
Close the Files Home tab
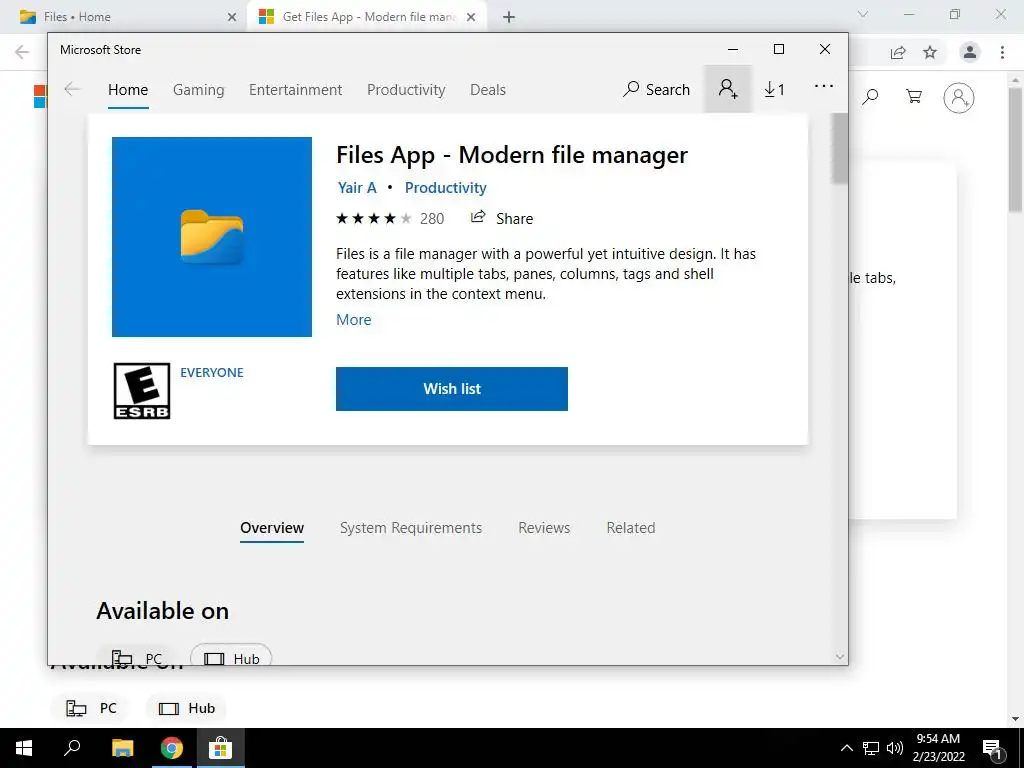(232, 17)
